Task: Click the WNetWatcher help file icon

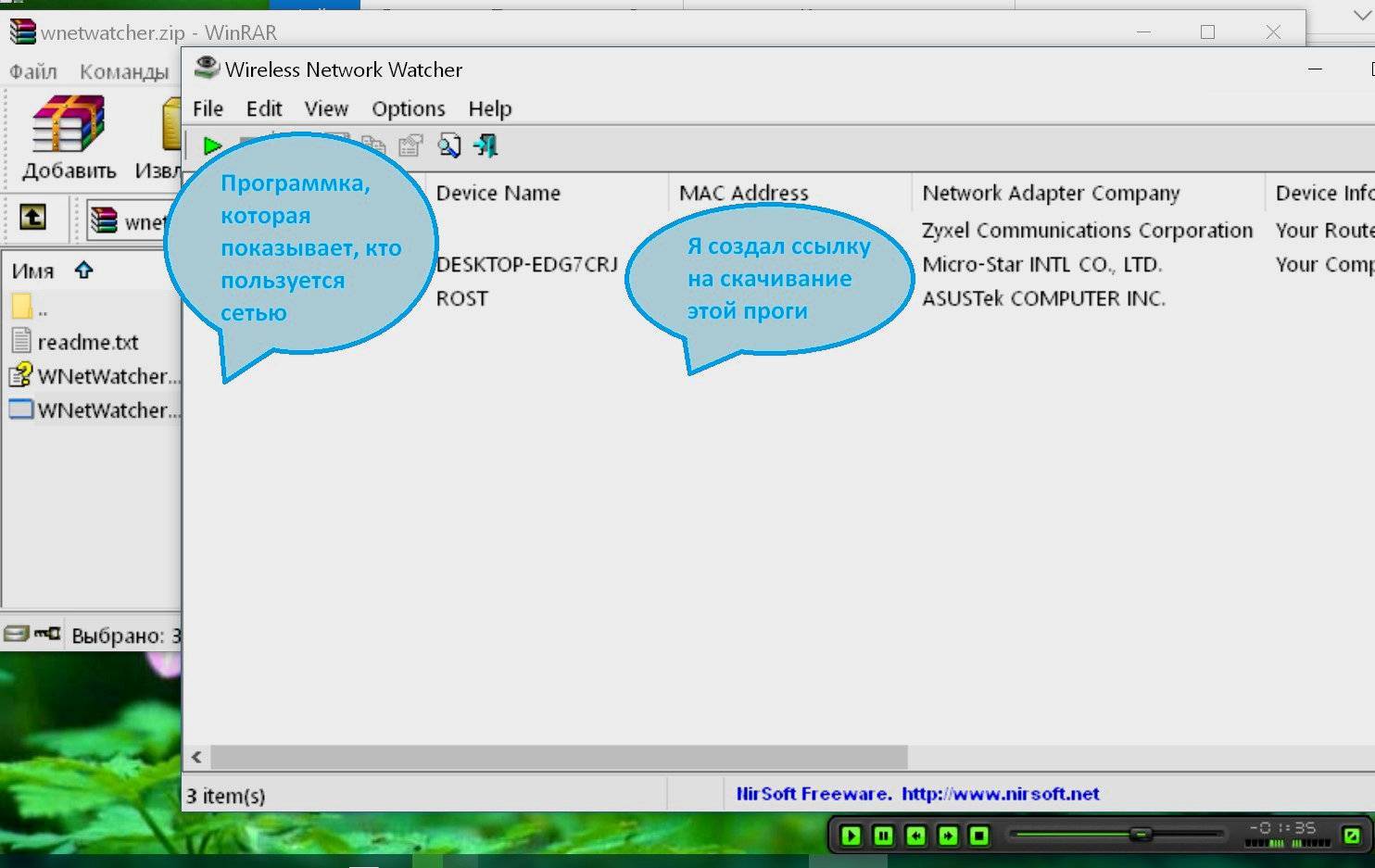Action: point(21,374)
